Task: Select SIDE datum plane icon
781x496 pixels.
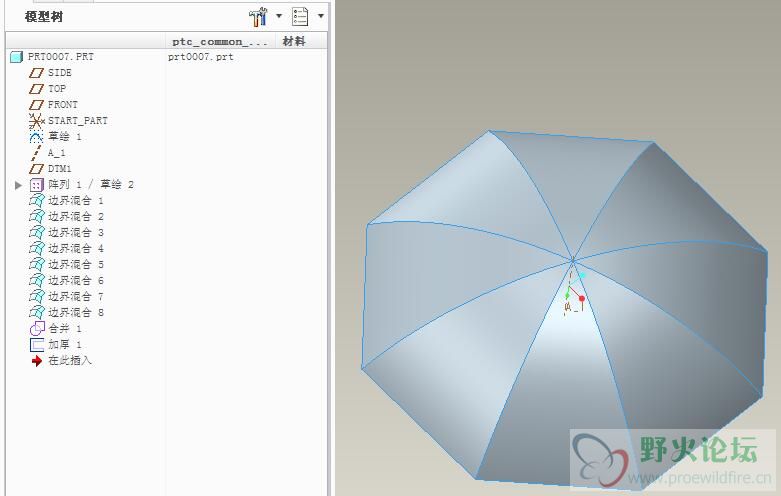Action: click(36, 73)
